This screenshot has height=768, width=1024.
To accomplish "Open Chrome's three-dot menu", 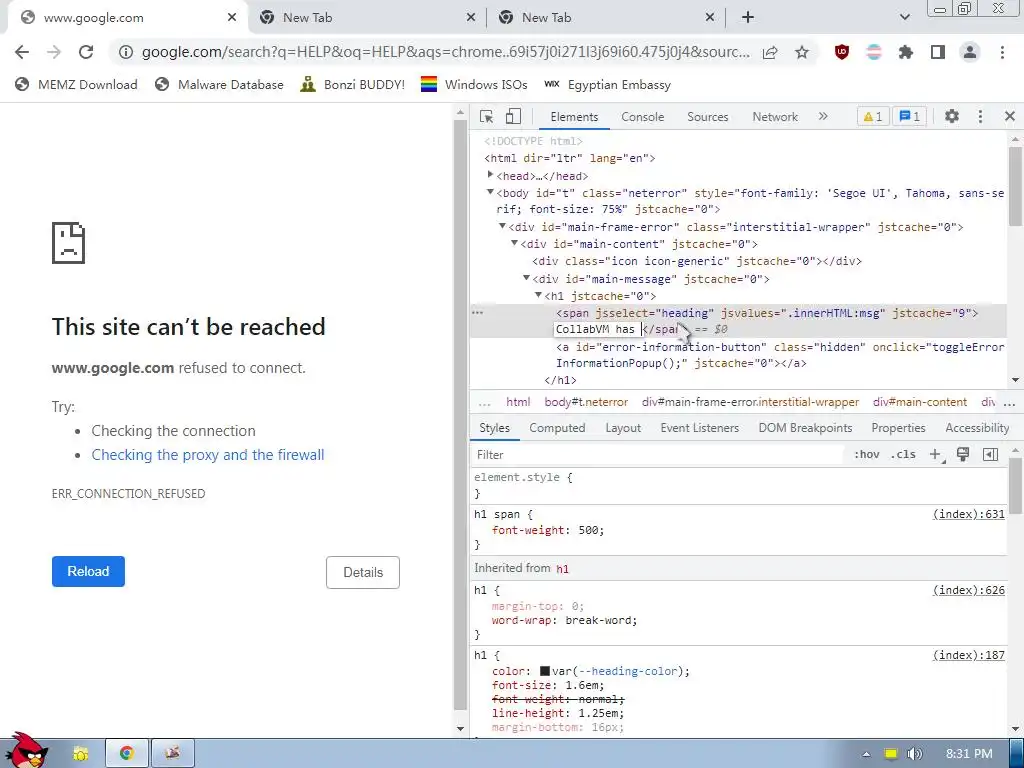I will tap(1002, 52).
